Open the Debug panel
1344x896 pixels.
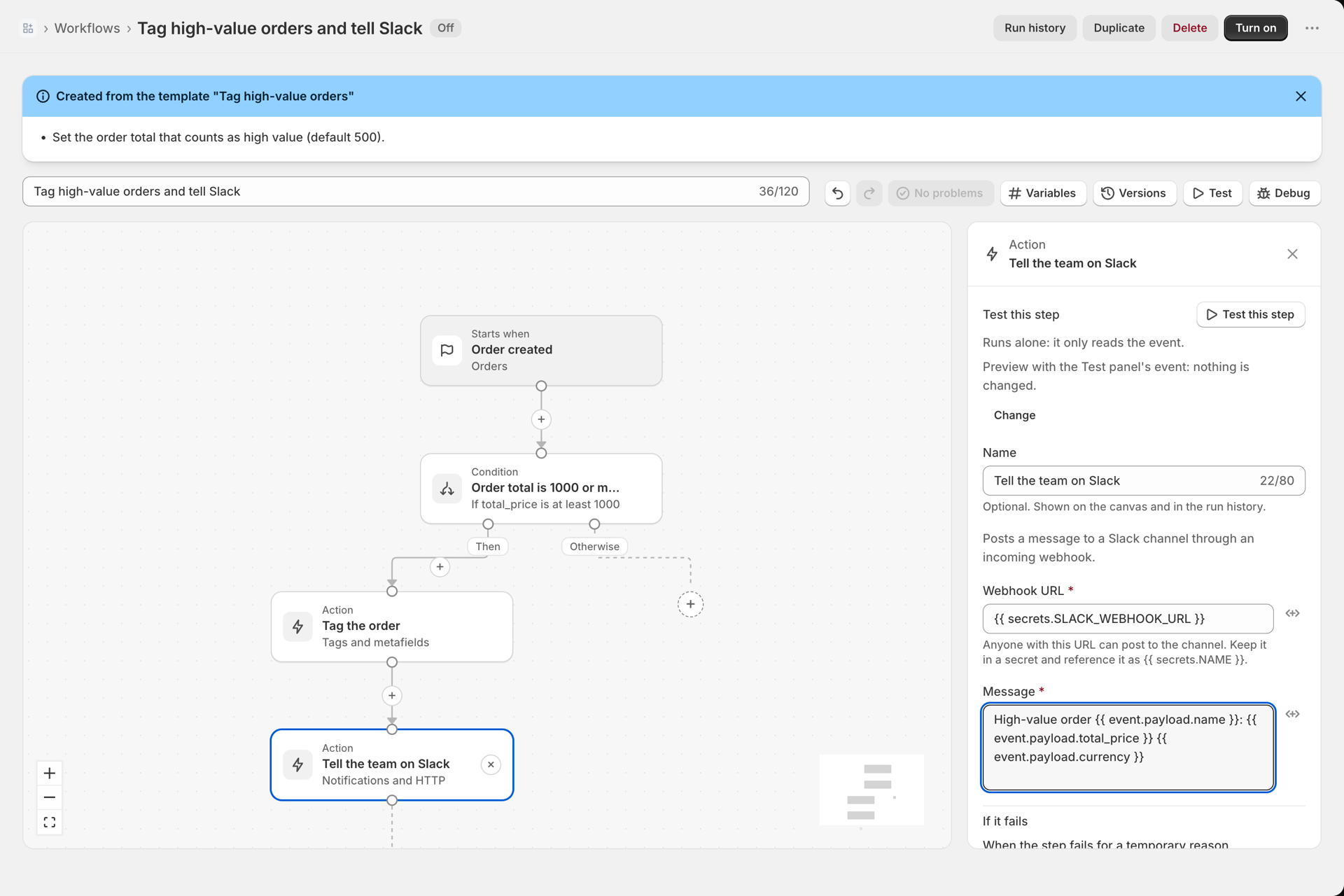point(1284,193)
